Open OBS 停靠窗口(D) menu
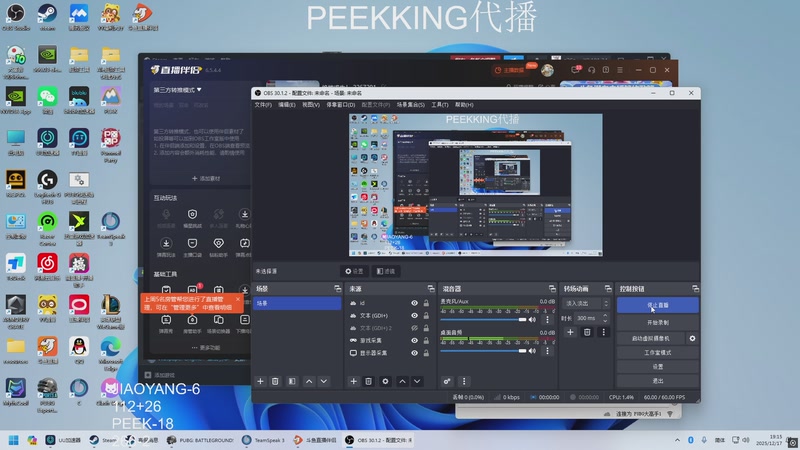Screen dimensions: 800x450 click(340, 105)
